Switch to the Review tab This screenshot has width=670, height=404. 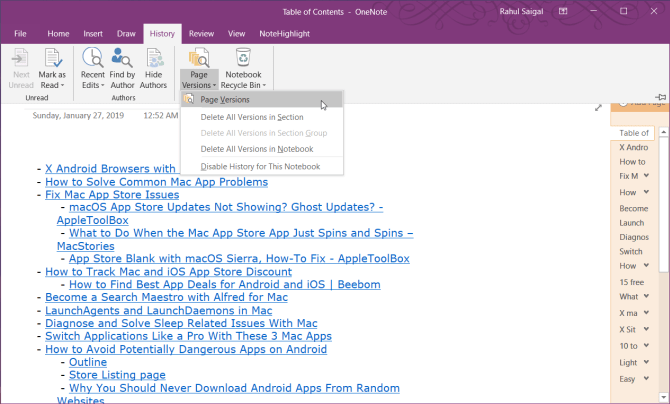201,33
